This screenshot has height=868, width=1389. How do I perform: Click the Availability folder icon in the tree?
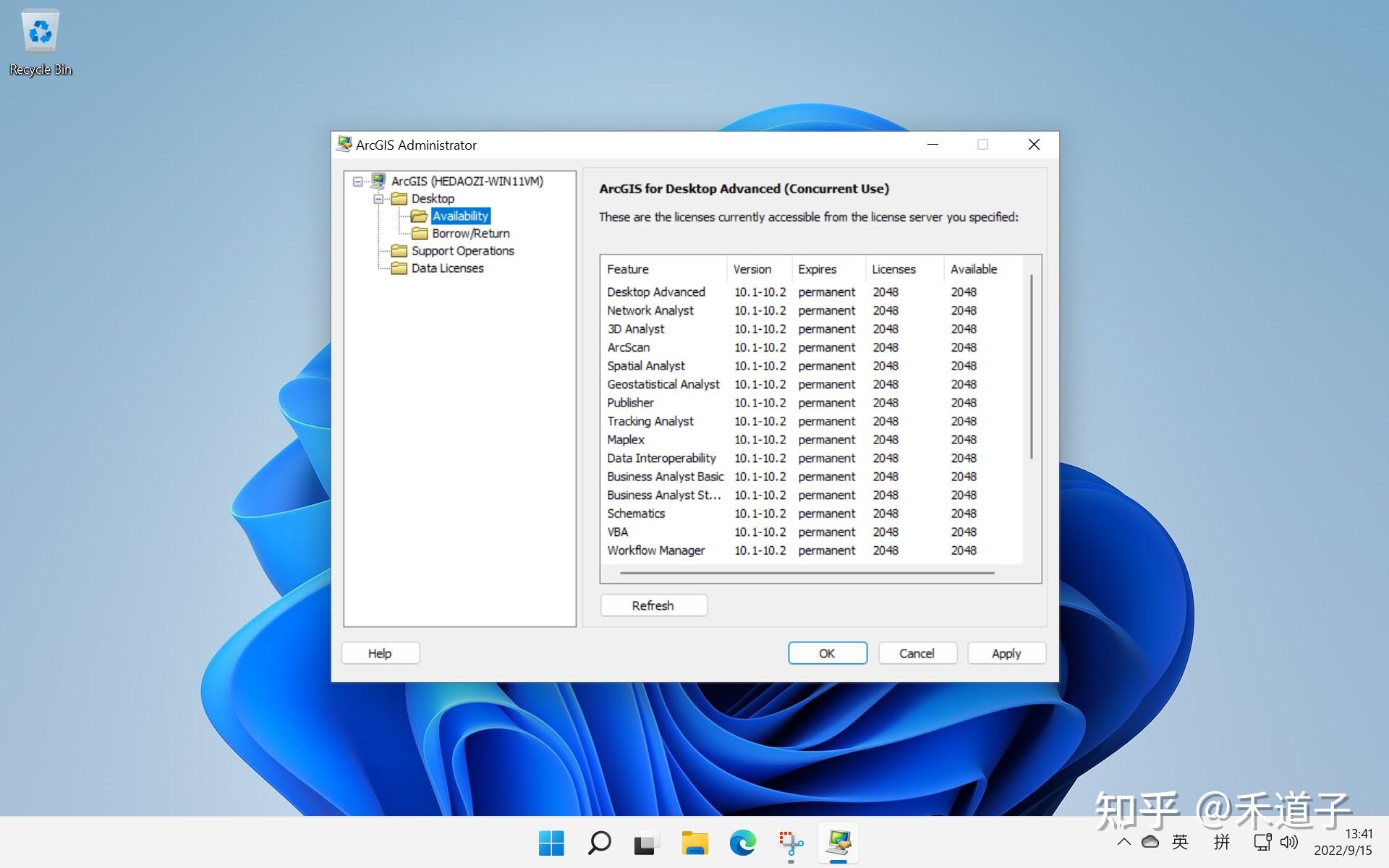click(x=420, y=216)
